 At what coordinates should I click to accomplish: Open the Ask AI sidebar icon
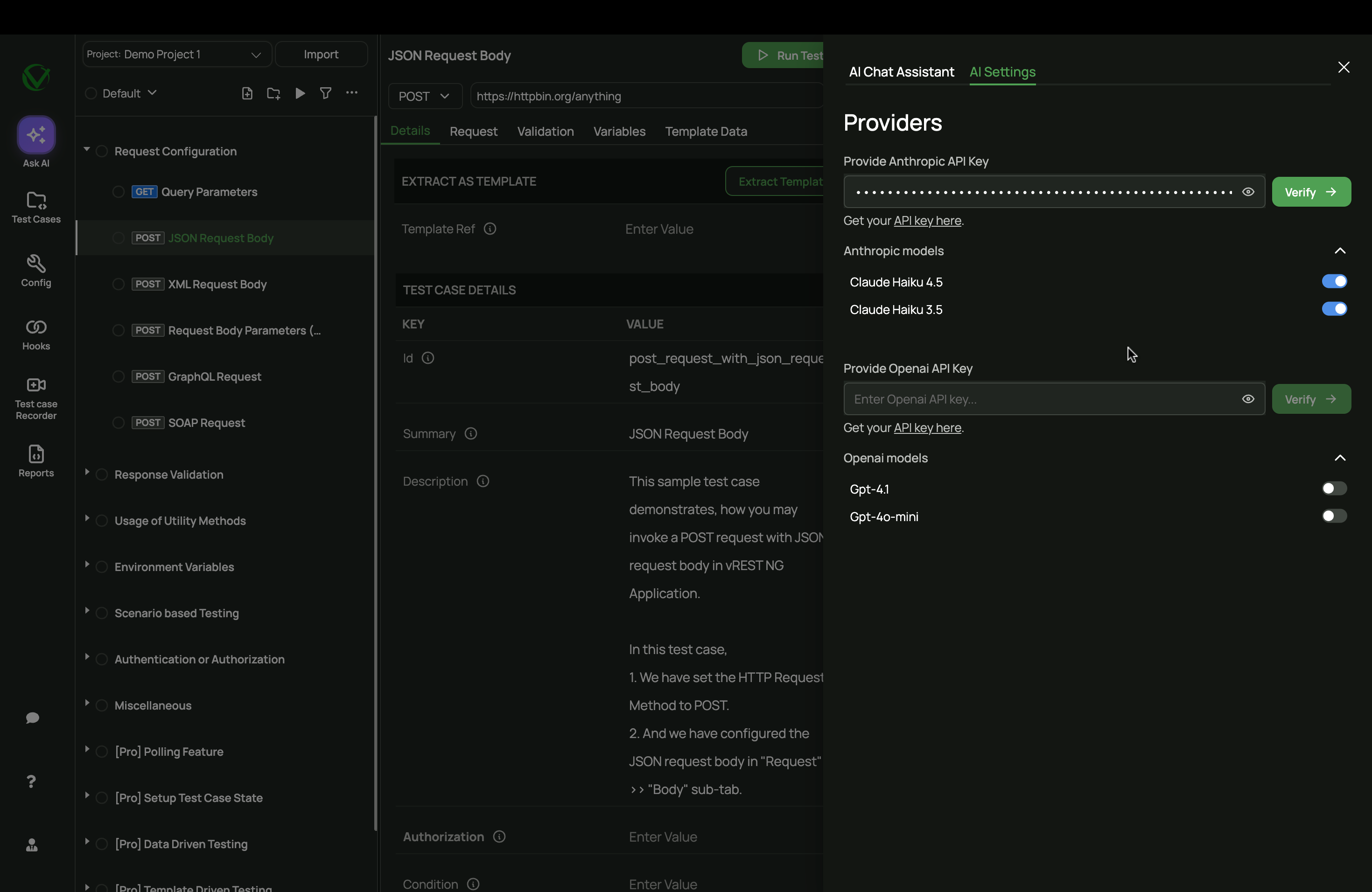pyautogui.click(x=36, y=135)
